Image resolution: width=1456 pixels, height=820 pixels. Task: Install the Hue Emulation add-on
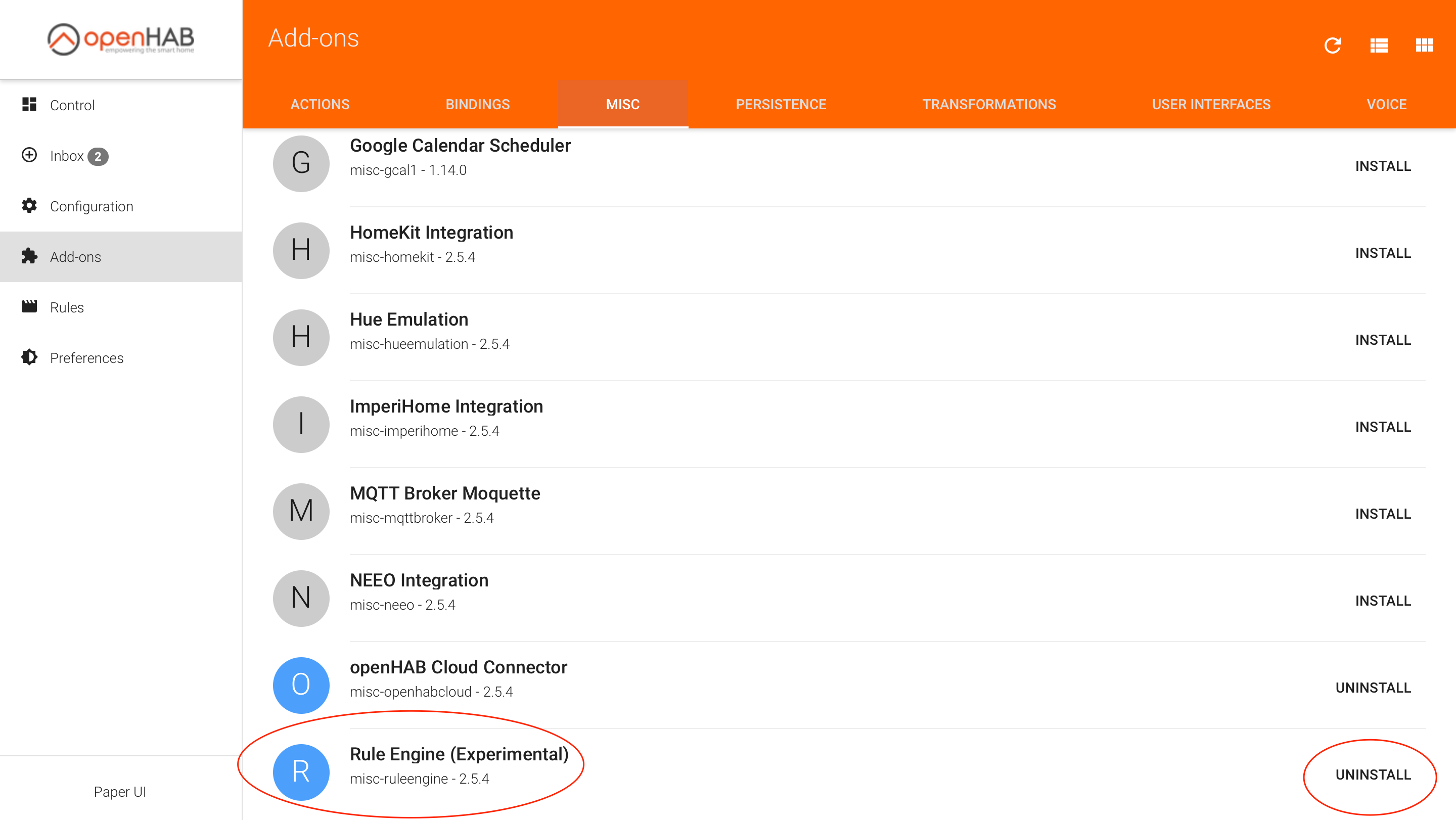[1383, 340]
